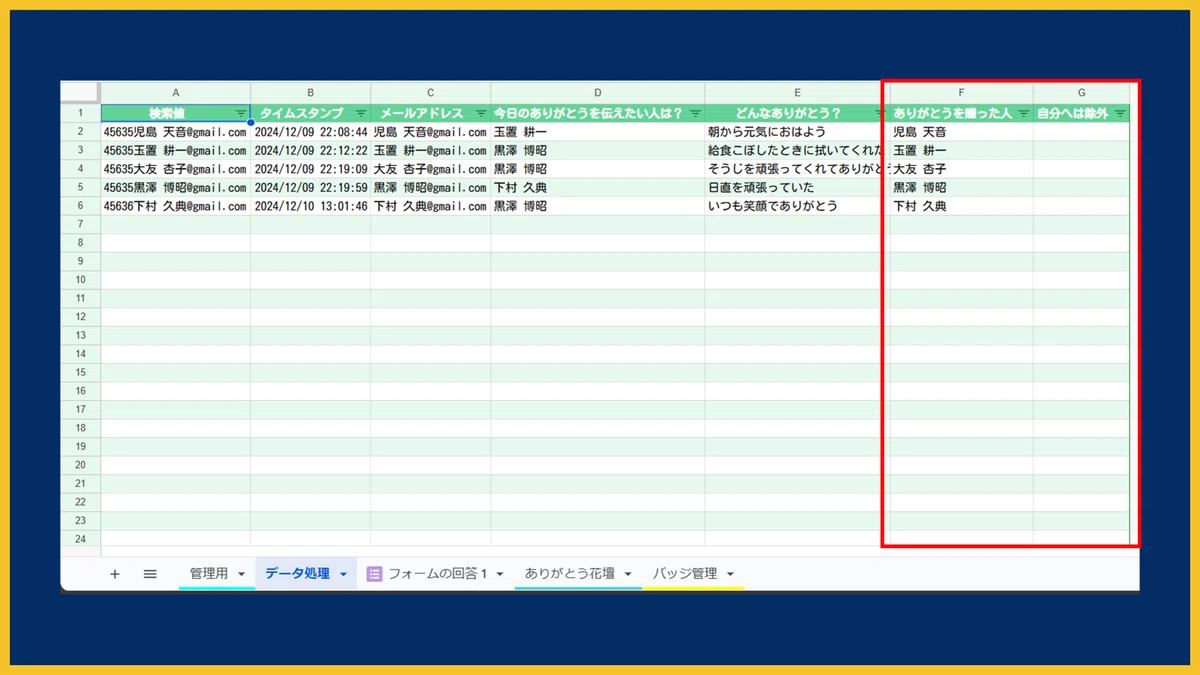Click cell 45636下村 久典@gmail.com
This screenshot has height=675, width=1200.
pos(175,206)
